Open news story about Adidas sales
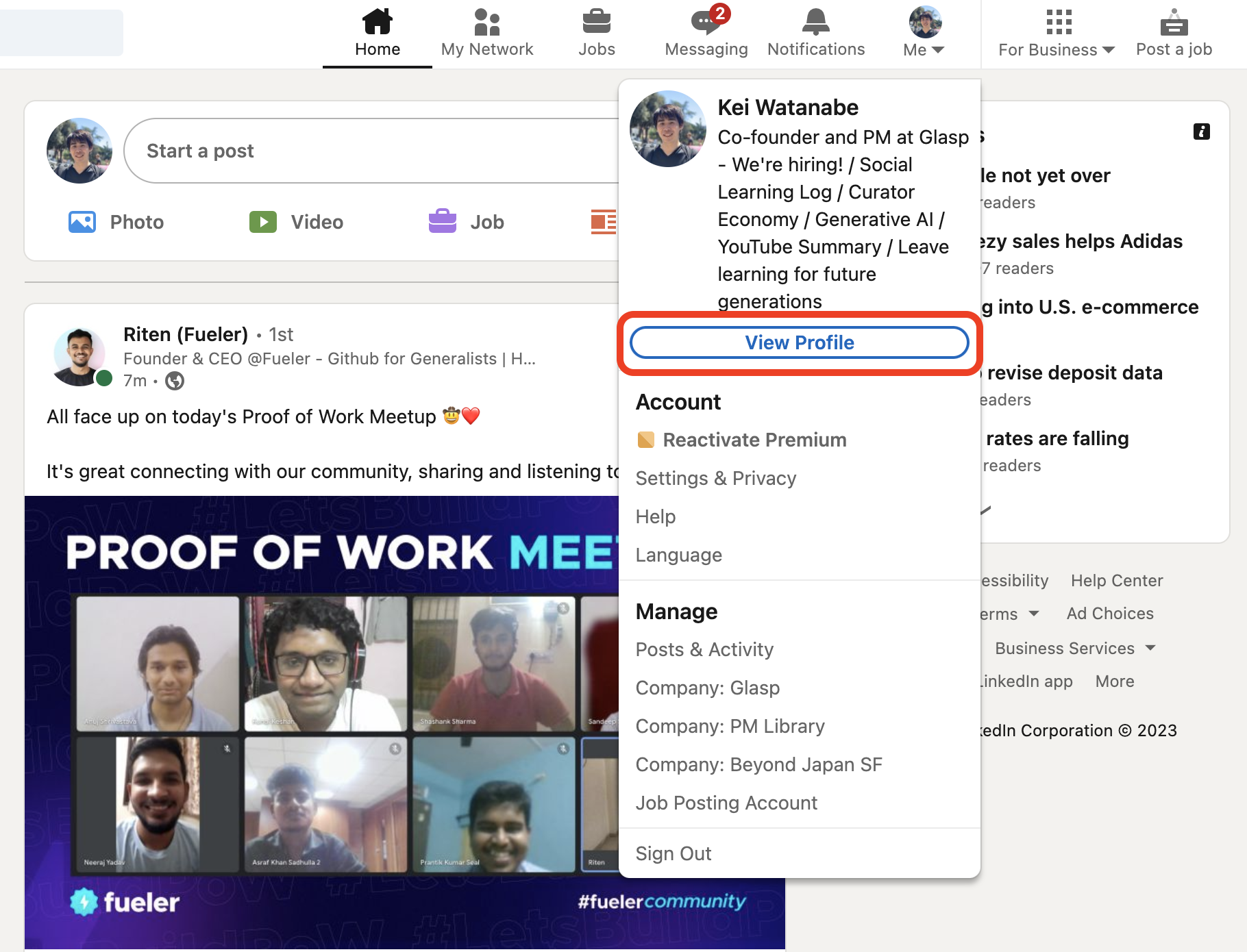The width and height of the screenshot is (1247, 952). pos(1082,241)
